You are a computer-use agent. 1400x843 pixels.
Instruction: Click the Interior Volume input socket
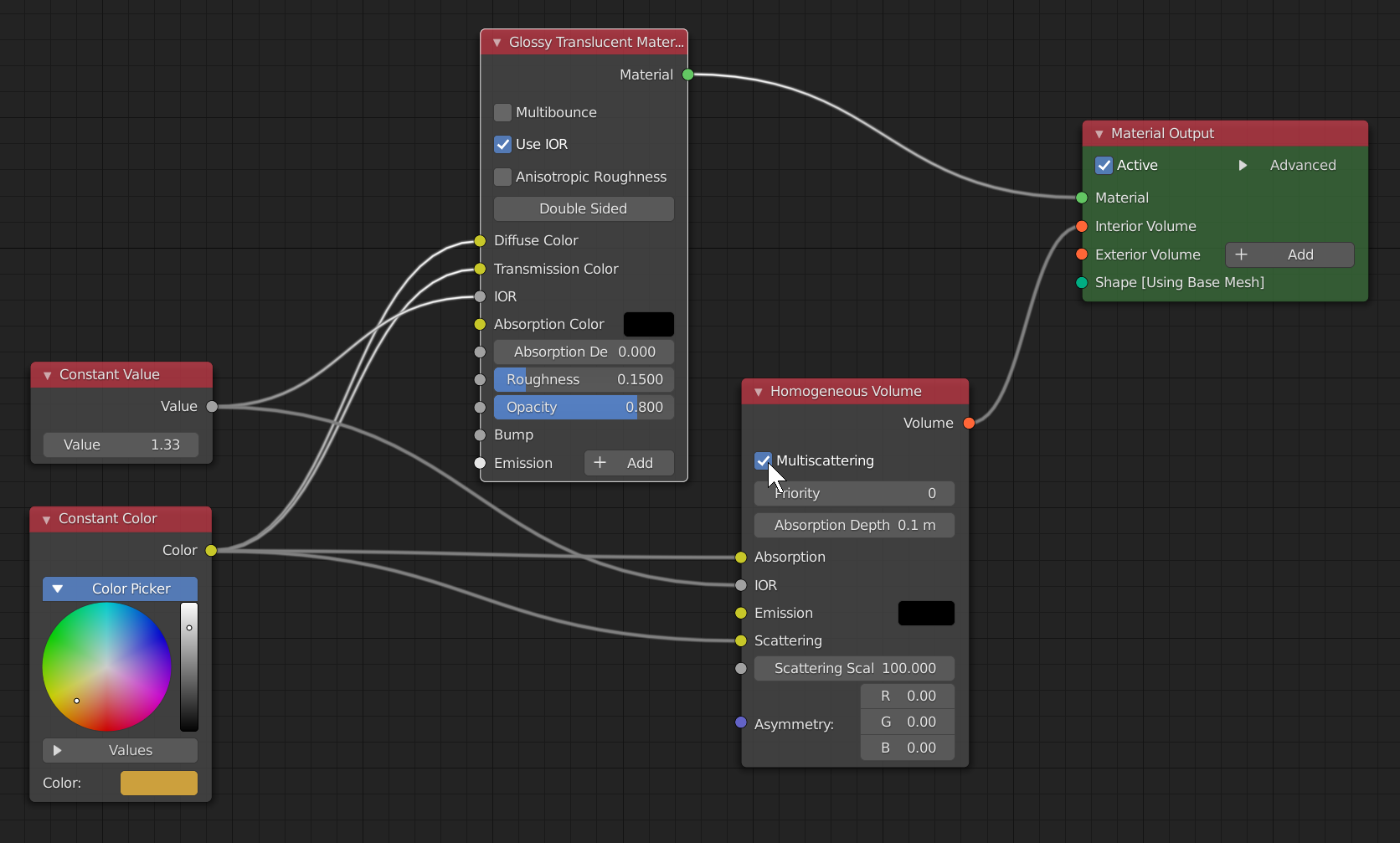pyautogui.click(x=1082, y=226)
